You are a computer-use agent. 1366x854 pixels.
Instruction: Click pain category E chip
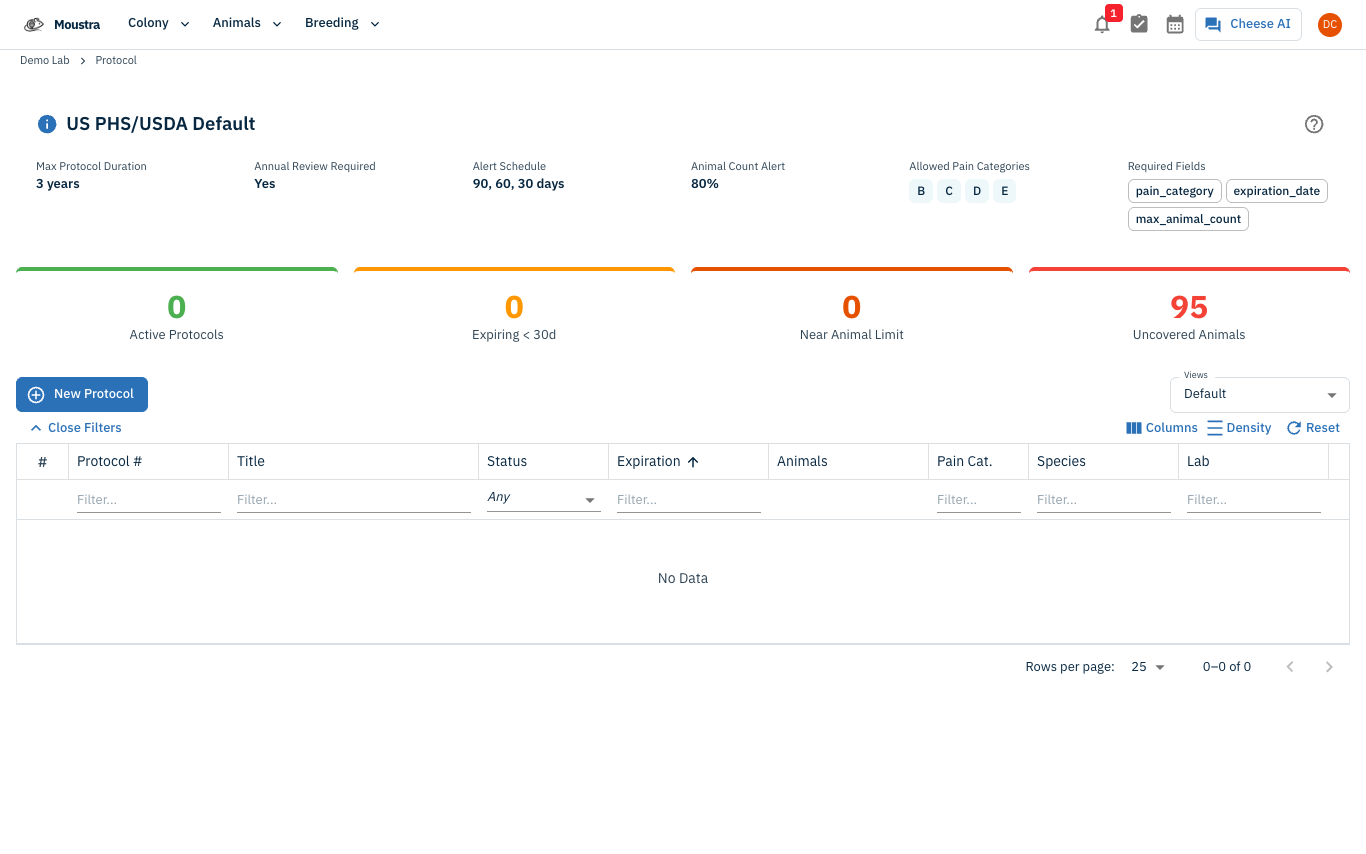pyautogui.click(x=1005, y=191)
